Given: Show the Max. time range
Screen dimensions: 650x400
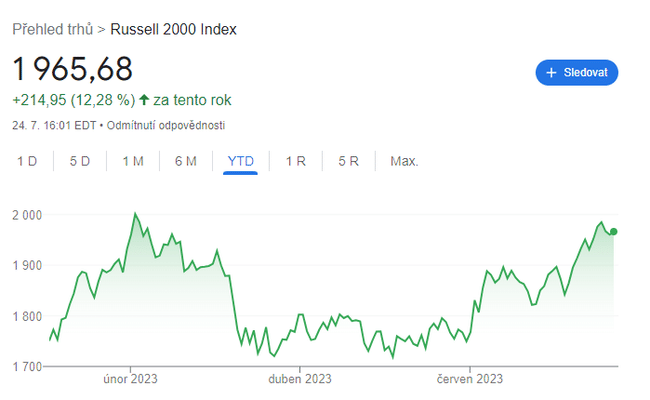Looking at the screenshot, I should 404,161.
